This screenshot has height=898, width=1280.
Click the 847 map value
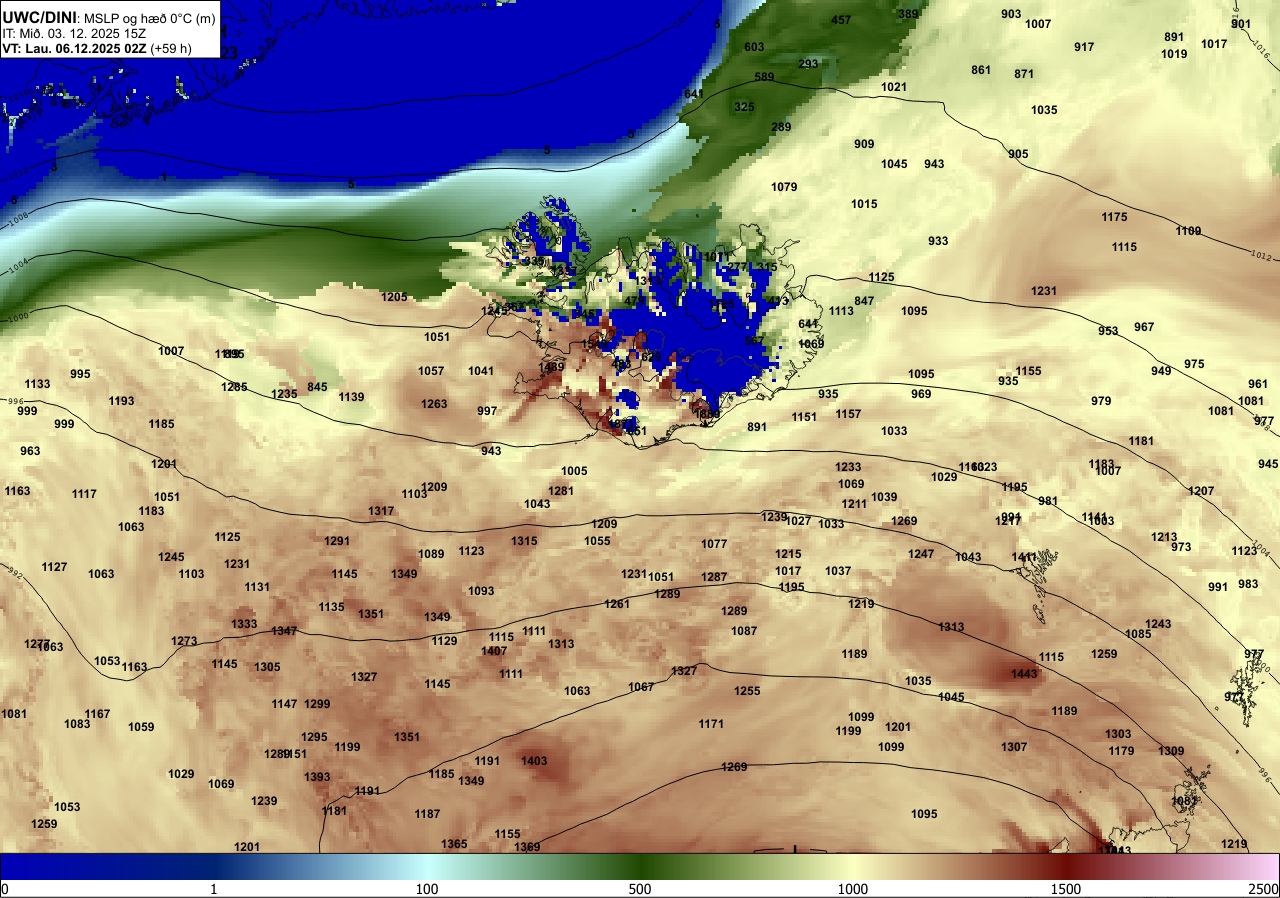click(864, 301)
